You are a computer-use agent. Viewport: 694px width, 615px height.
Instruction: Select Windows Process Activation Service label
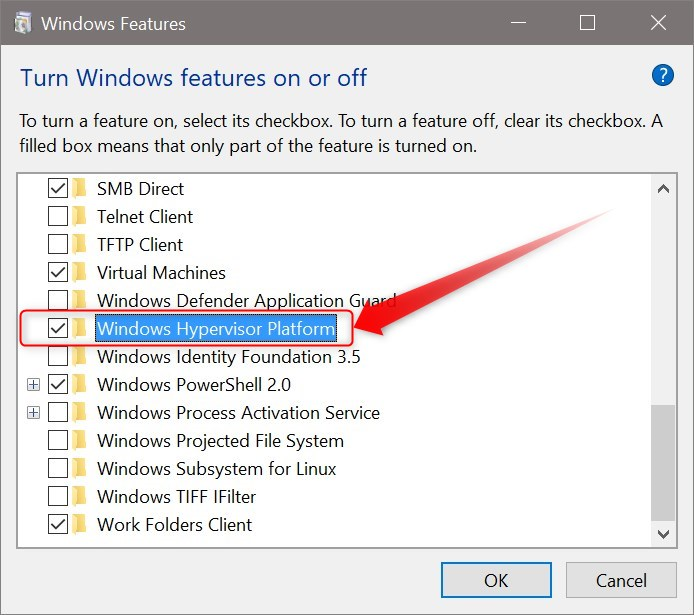(238, 413)
